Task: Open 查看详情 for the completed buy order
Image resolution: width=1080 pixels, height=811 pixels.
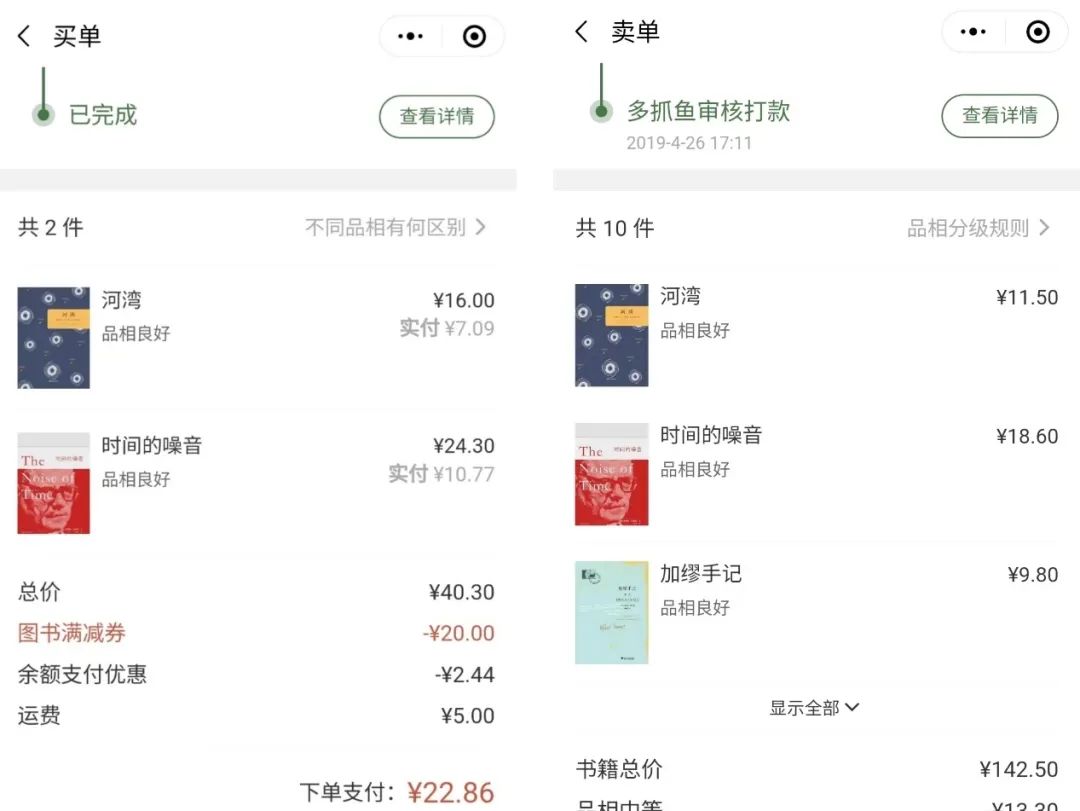Action: (x=437, y=116)
